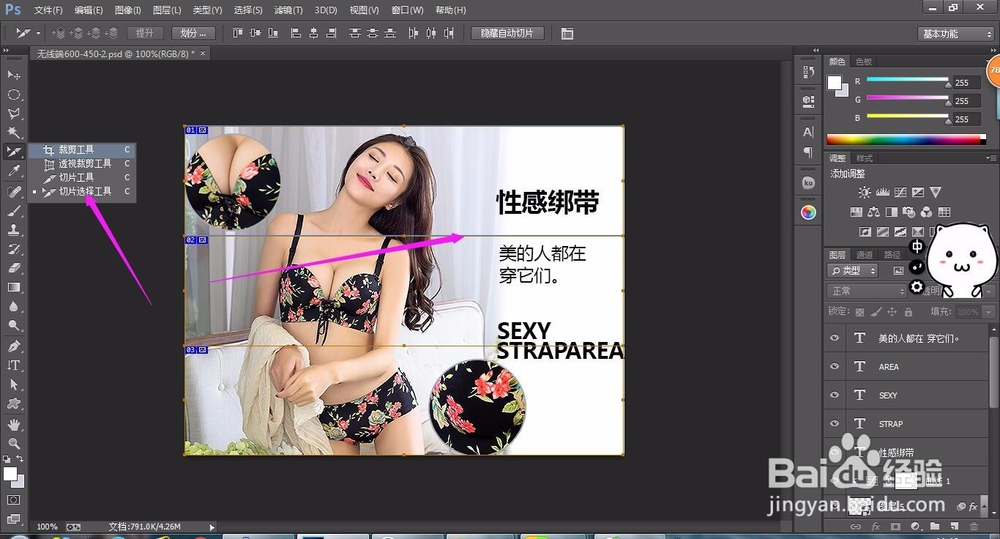Add a Levels adjustment
1000x539 pixels.
click(x=883, y=192)
